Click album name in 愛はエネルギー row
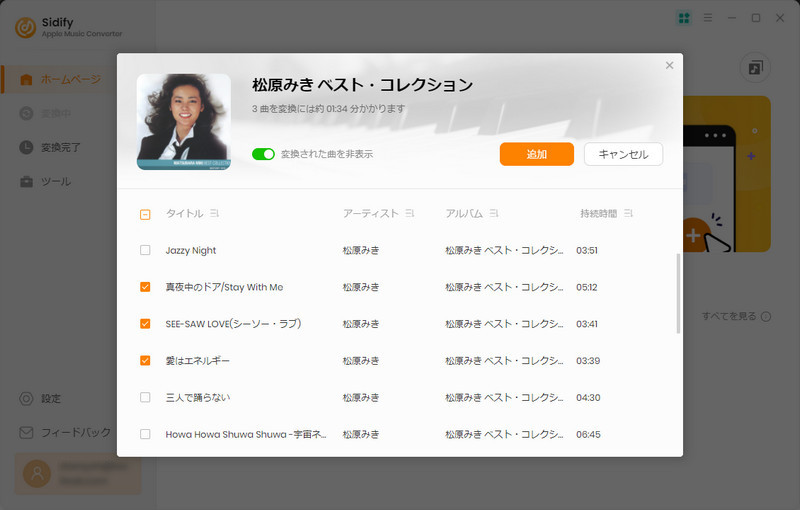Image resolution: width=800 pixels, height=510 pixels. (x=504, y=361)
